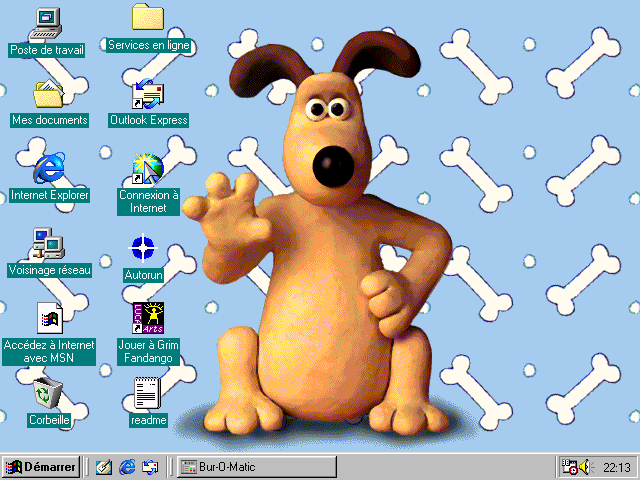Select the Voisinage réseau icon
The image size is (640, 480).
(49, 244)
